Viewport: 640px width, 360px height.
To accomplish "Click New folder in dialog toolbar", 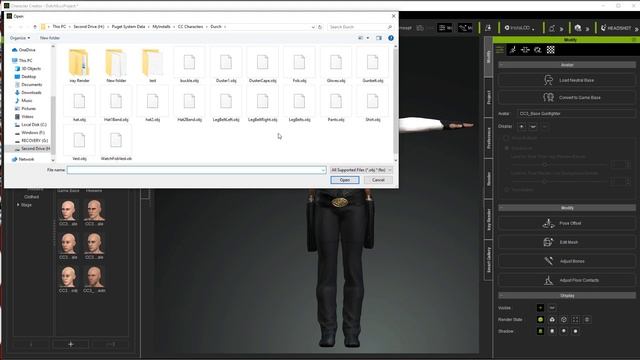I will (x=50, y=38).
